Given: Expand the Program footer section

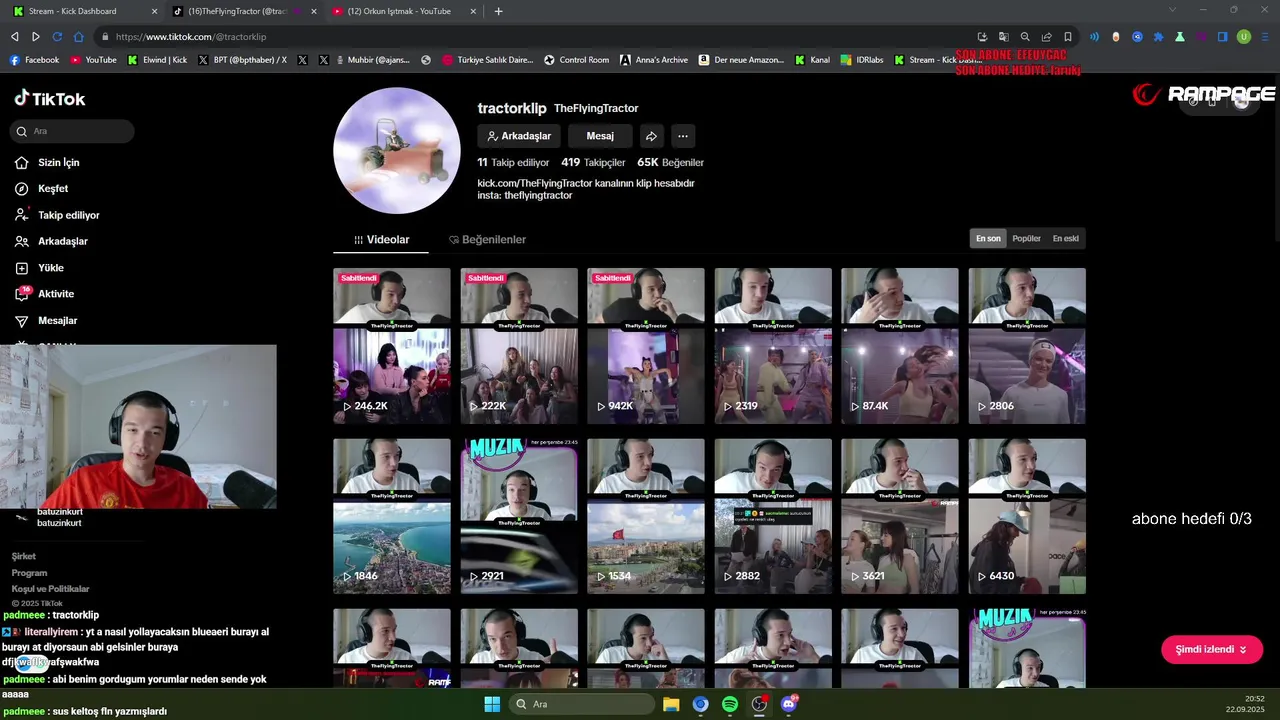Looking at the screenshot, I should [29, 573].
